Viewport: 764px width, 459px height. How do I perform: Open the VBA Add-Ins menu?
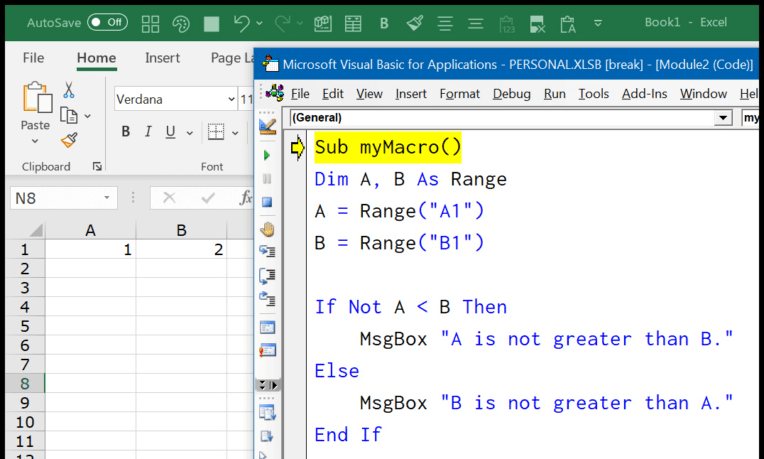644,94
